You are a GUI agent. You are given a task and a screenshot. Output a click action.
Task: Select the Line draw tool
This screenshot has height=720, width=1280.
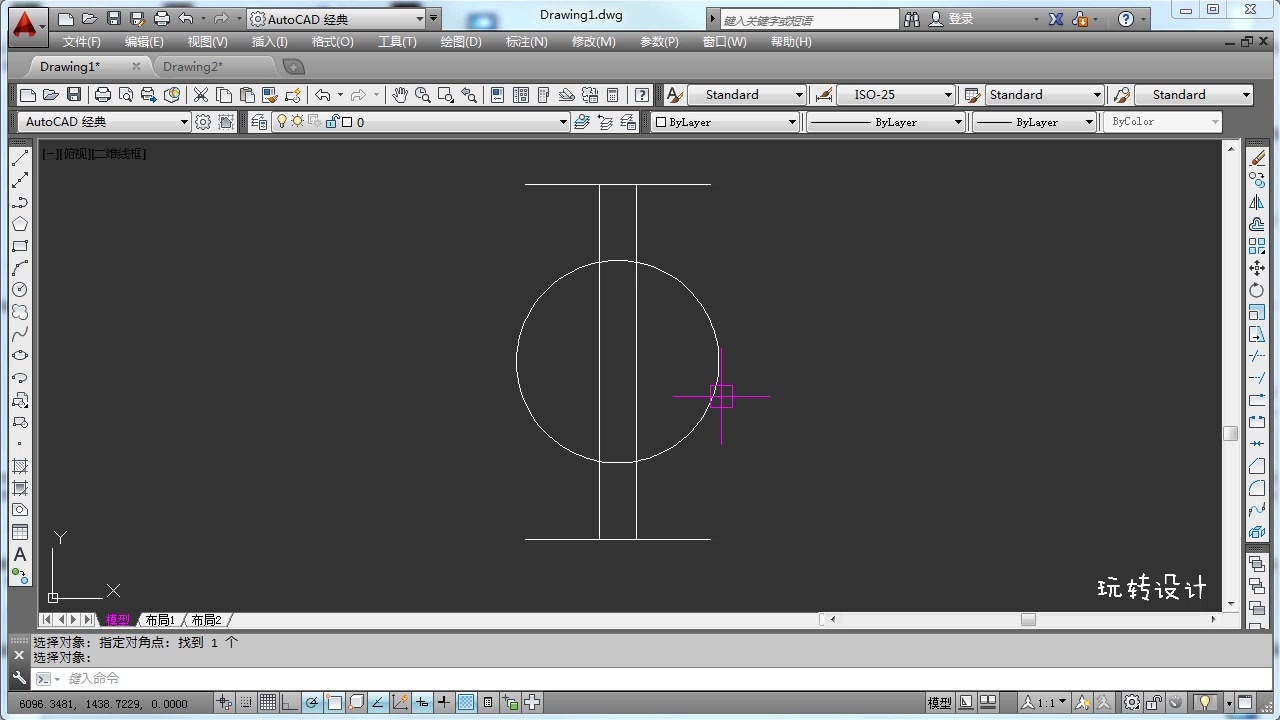pos(20,158)
